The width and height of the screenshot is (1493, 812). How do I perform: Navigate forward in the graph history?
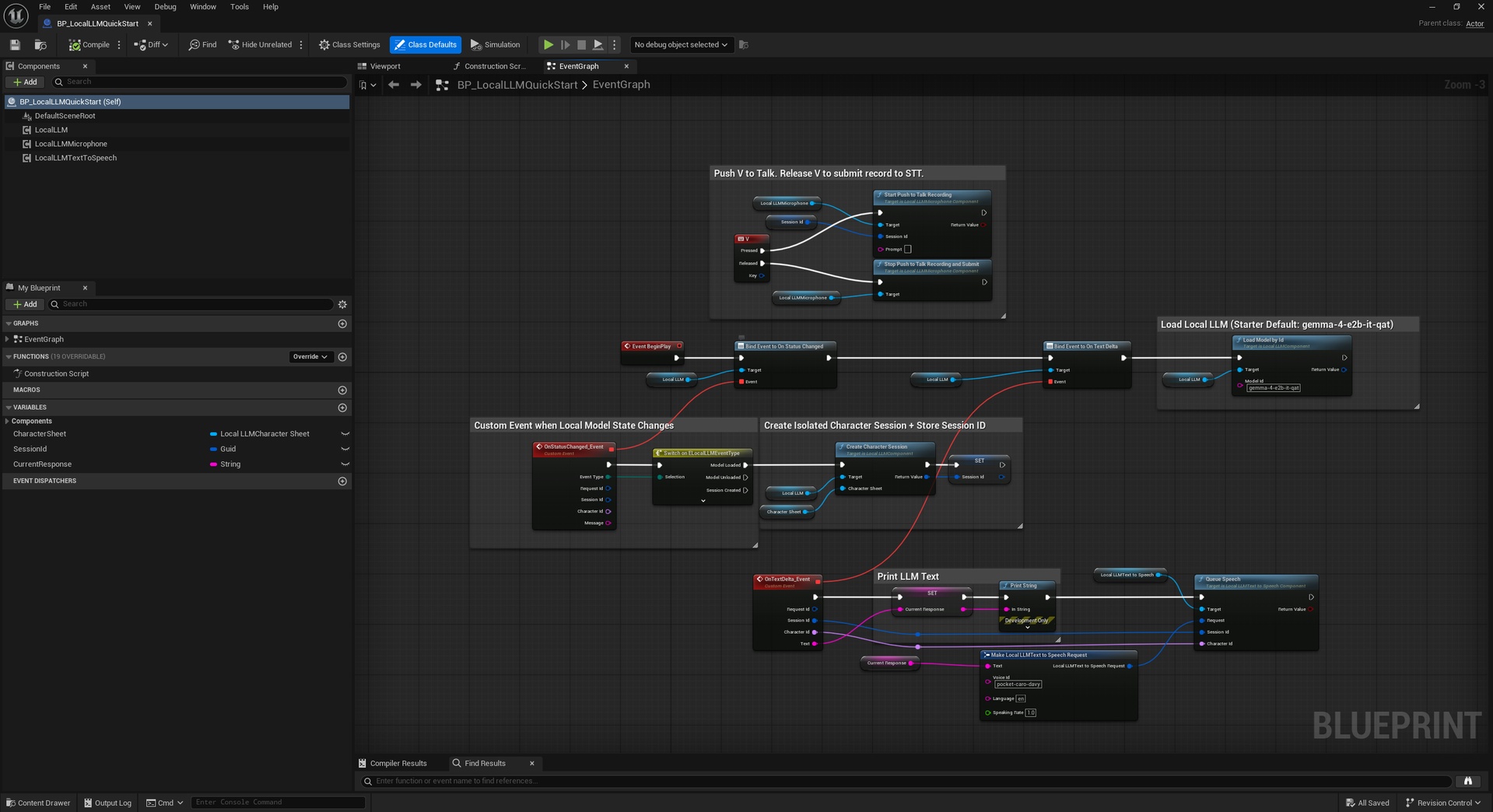point(416,85)
